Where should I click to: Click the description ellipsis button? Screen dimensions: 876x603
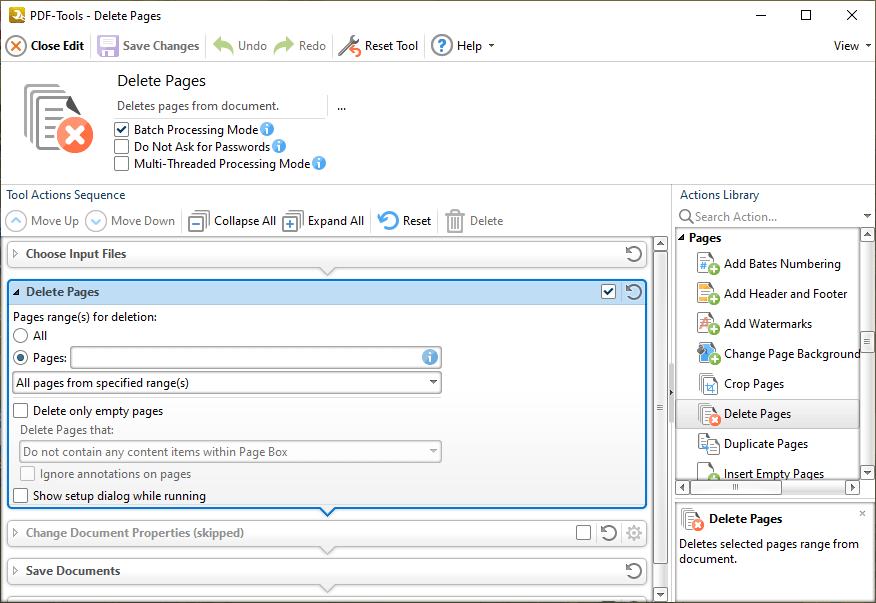pyautogui.click(x=341, y=106)
